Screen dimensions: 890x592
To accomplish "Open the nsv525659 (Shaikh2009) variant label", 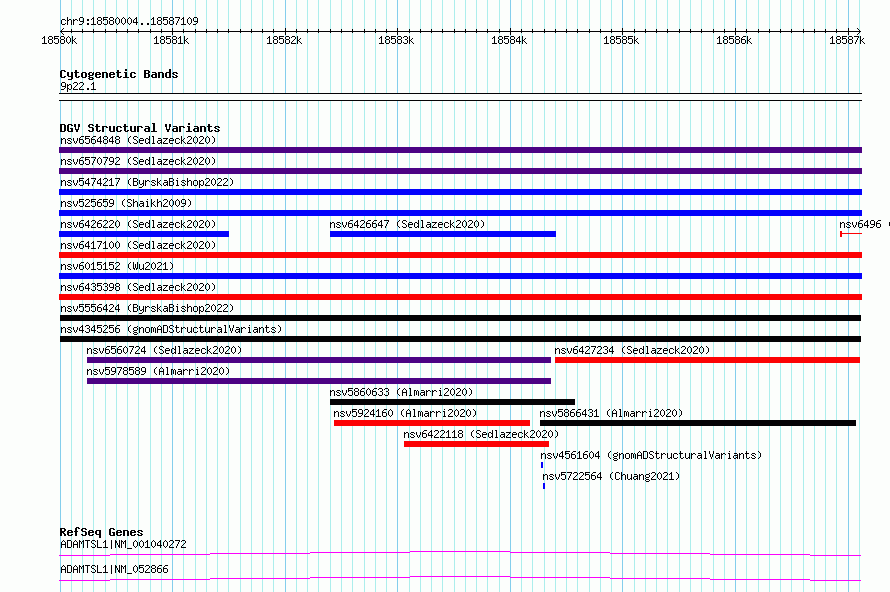I will [126, 203].
